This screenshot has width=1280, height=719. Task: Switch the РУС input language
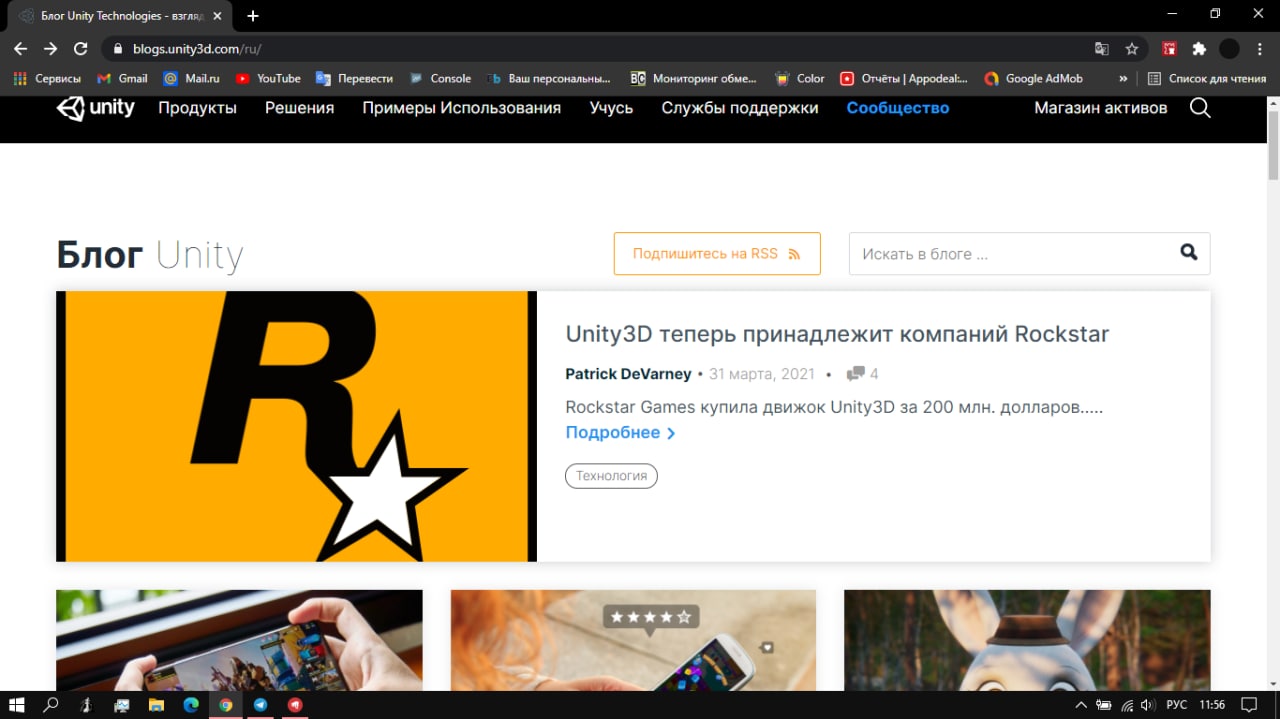(1176, 705)
